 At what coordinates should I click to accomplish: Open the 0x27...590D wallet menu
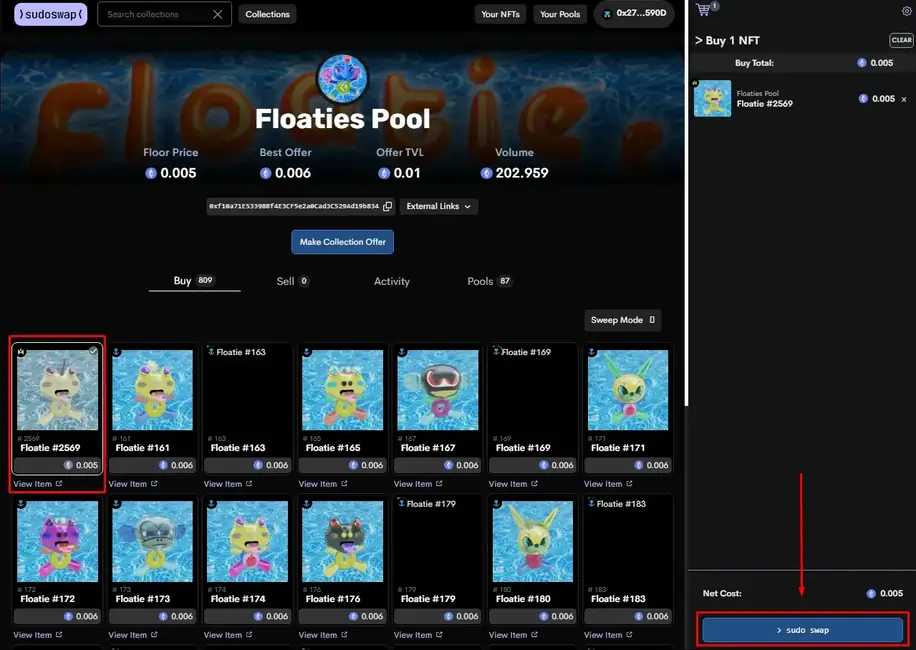click(x=634, y=13)
